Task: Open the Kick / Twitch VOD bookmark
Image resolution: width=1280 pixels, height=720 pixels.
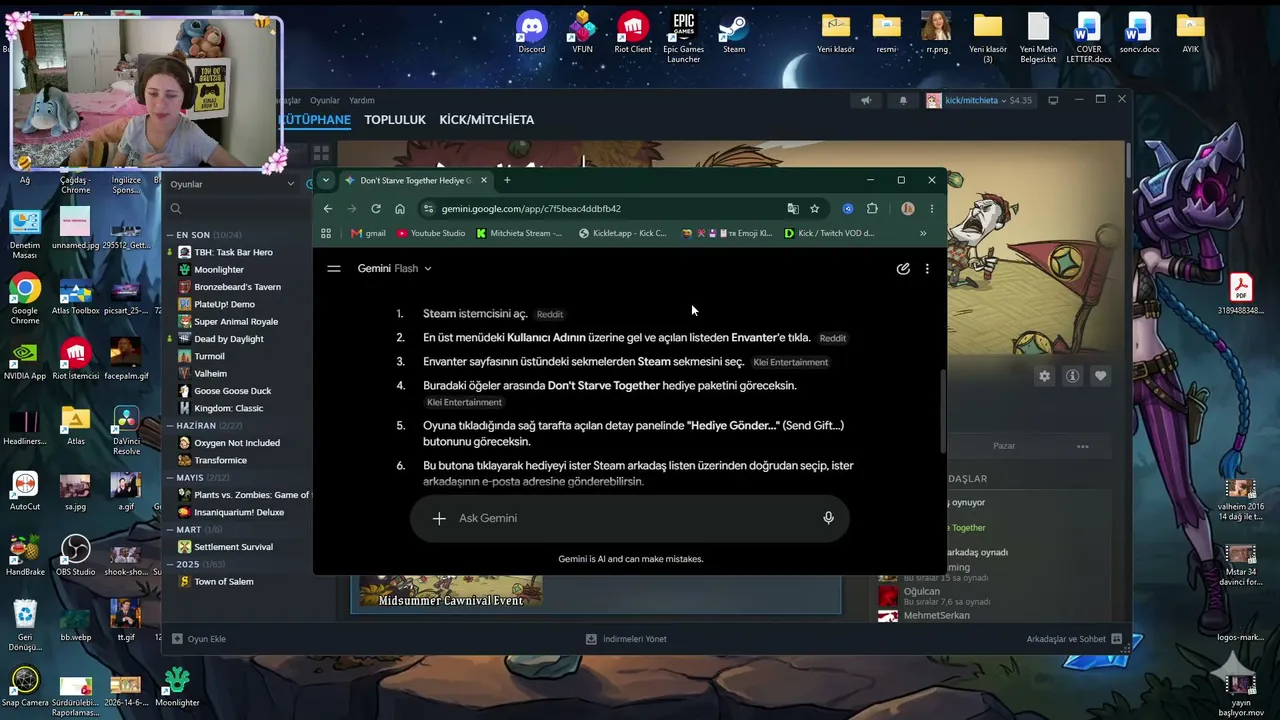Action: 829,233
